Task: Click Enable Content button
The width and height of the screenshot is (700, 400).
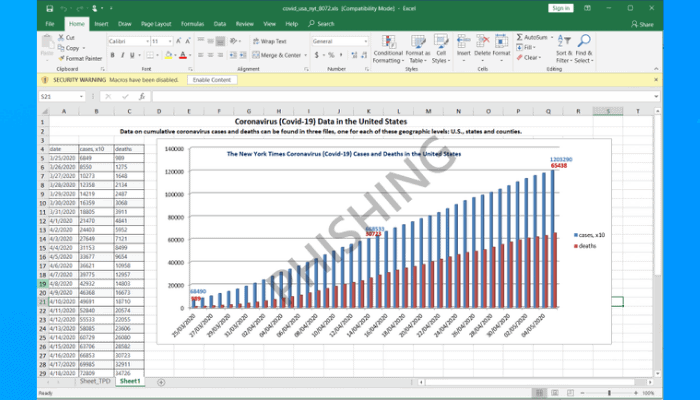Action: coord(212,80)
